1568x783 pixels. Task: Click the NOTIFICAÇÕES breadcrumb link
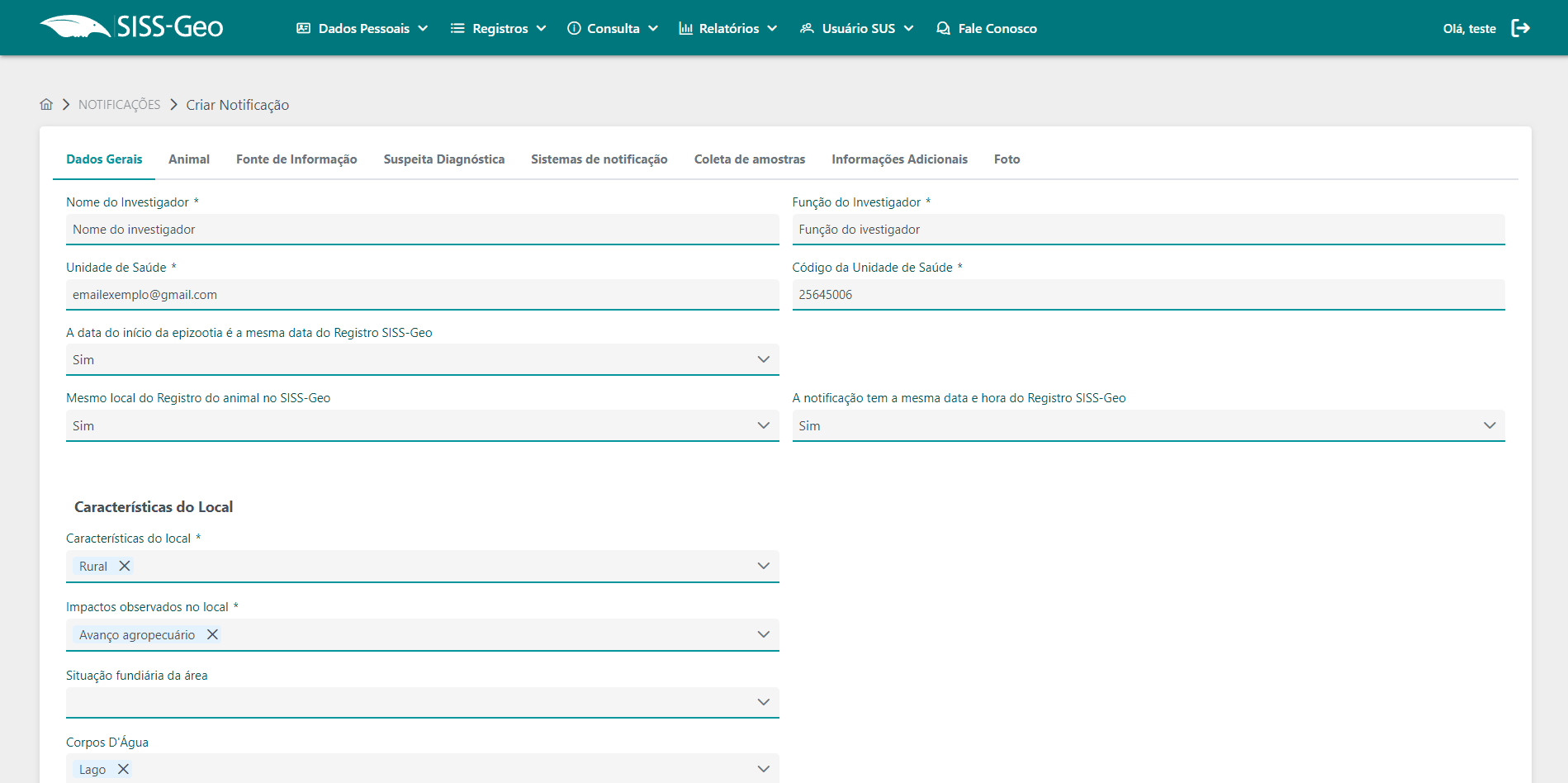pos(120,105)
